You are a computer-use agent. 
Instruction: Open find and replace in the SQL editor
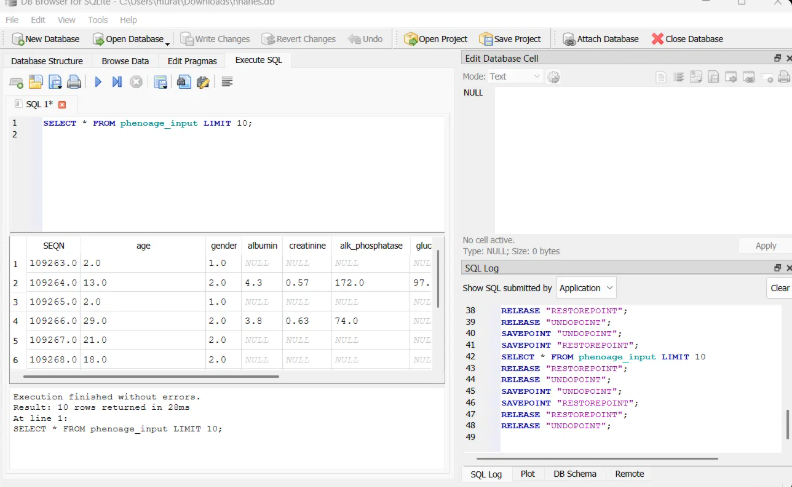point(203,82)
